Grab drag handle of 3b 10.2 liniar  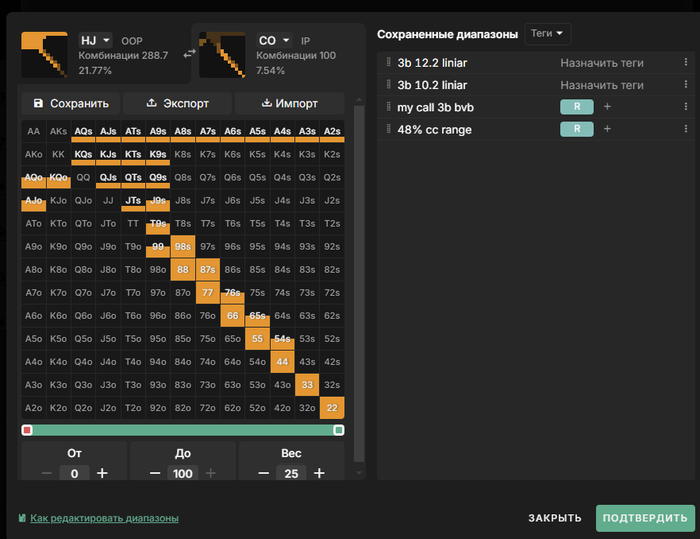388,84
